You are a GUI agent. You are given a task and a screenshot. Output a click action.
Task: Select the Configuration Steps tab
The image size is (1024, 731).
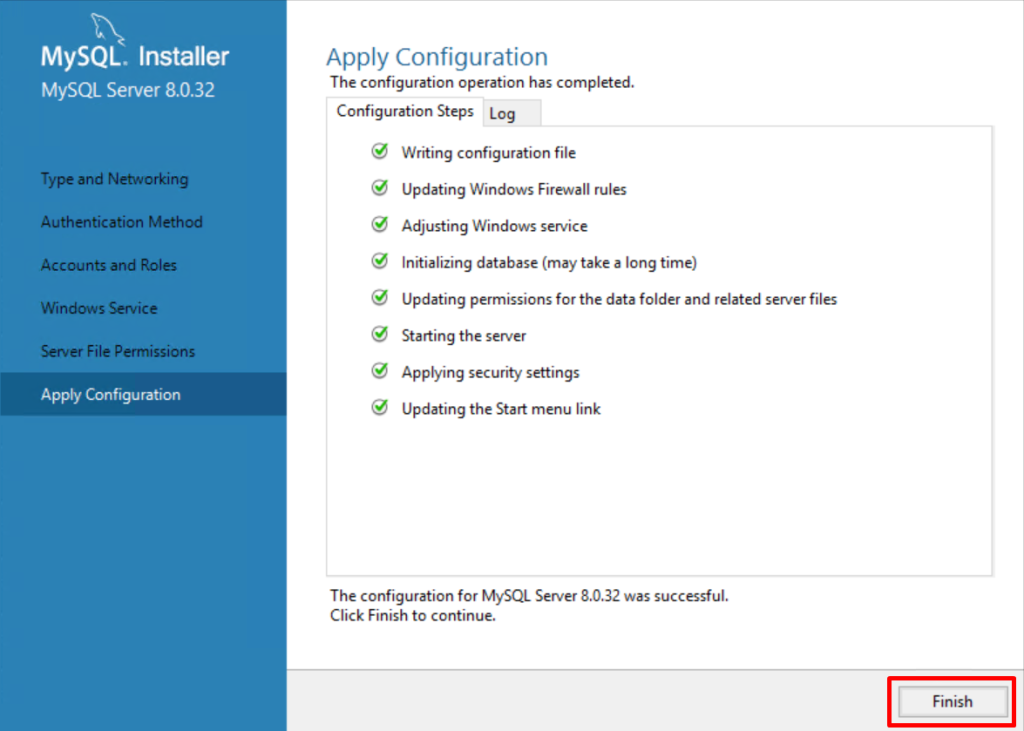tap(405, 111)
